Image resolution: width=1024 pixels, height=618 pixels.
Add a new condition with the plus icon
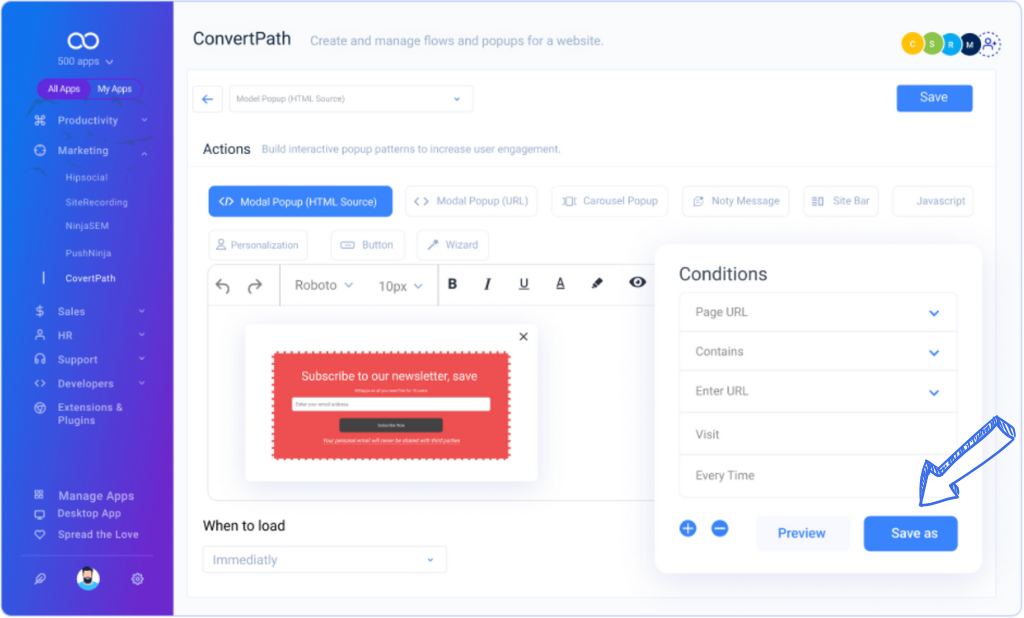[687, 528]
